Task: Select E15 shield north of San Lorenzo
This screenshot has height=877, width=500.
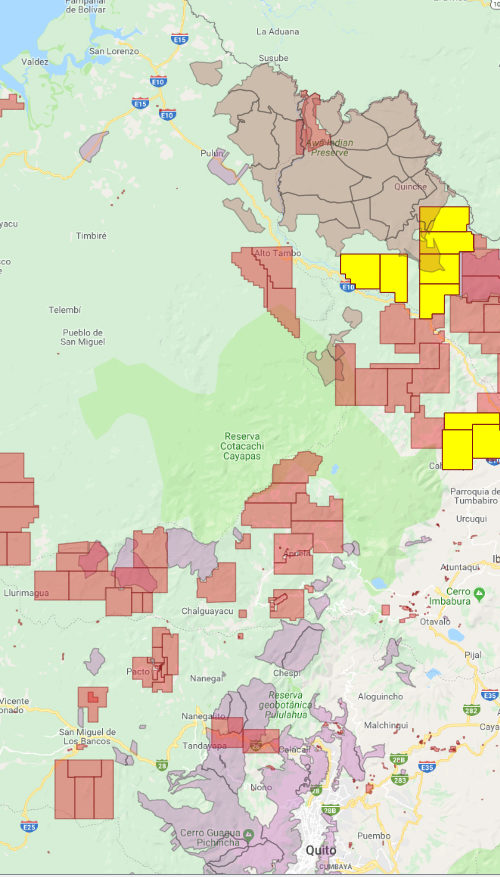Action: (x=180, y=39)
